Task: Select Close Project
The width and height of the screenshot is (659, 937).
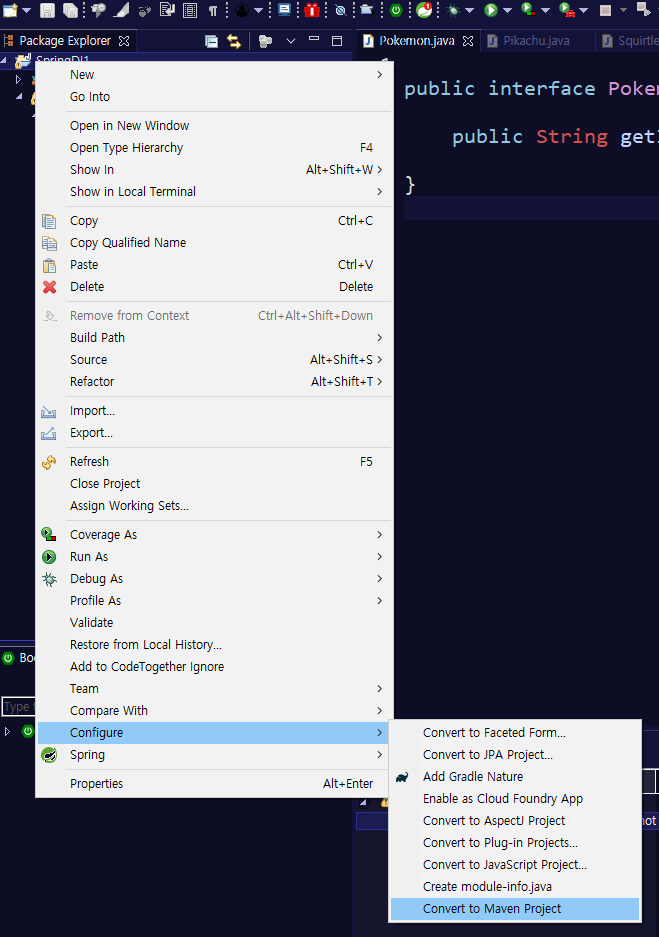Action: (215, 484)
